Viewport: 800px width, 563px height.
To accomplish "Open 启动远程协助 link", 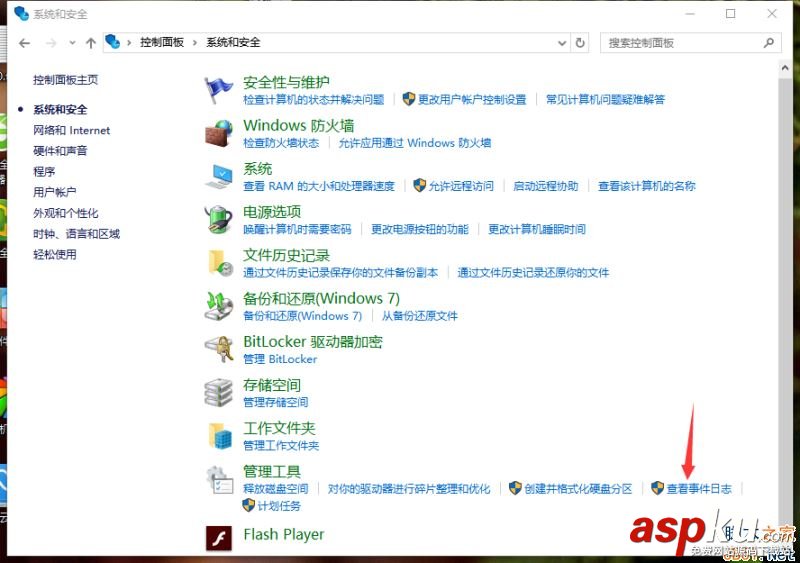I will pos(545,186).
